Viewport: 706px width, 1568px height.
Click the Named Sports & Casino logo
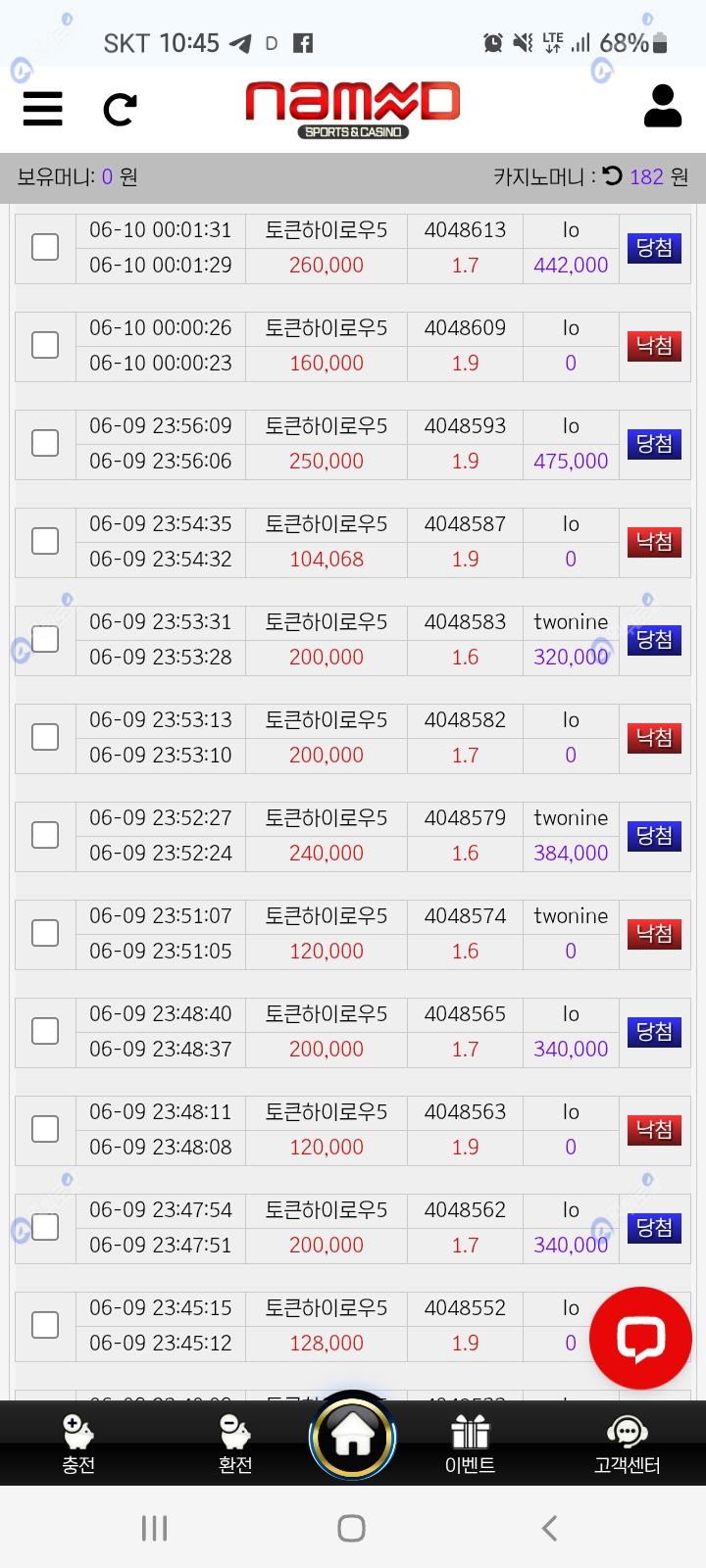pos(352,108)
